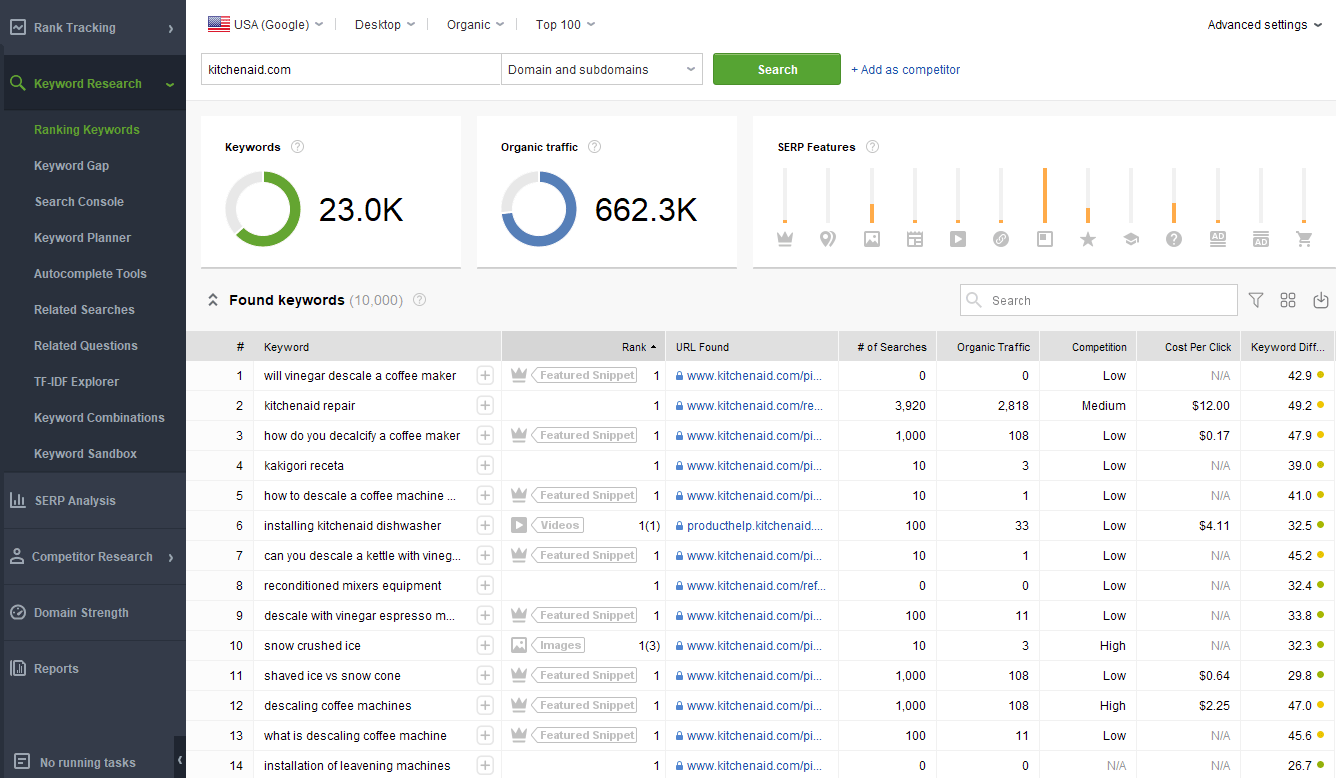
Task: Click the SERP Analysis chart icon
Action: [17, 501]
